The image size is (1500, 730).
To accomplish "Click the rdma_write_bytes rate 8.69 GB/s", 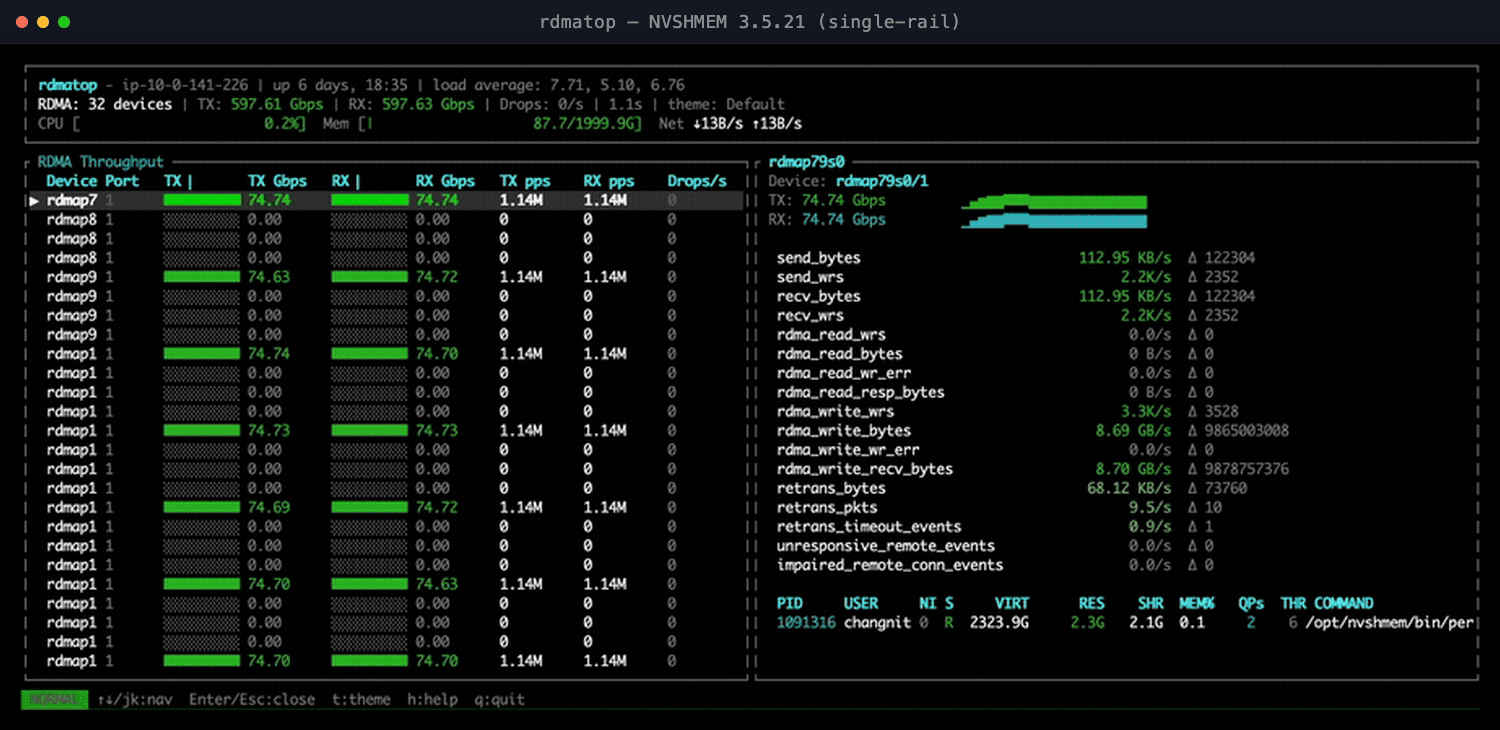I will [x=1133, y=431].
